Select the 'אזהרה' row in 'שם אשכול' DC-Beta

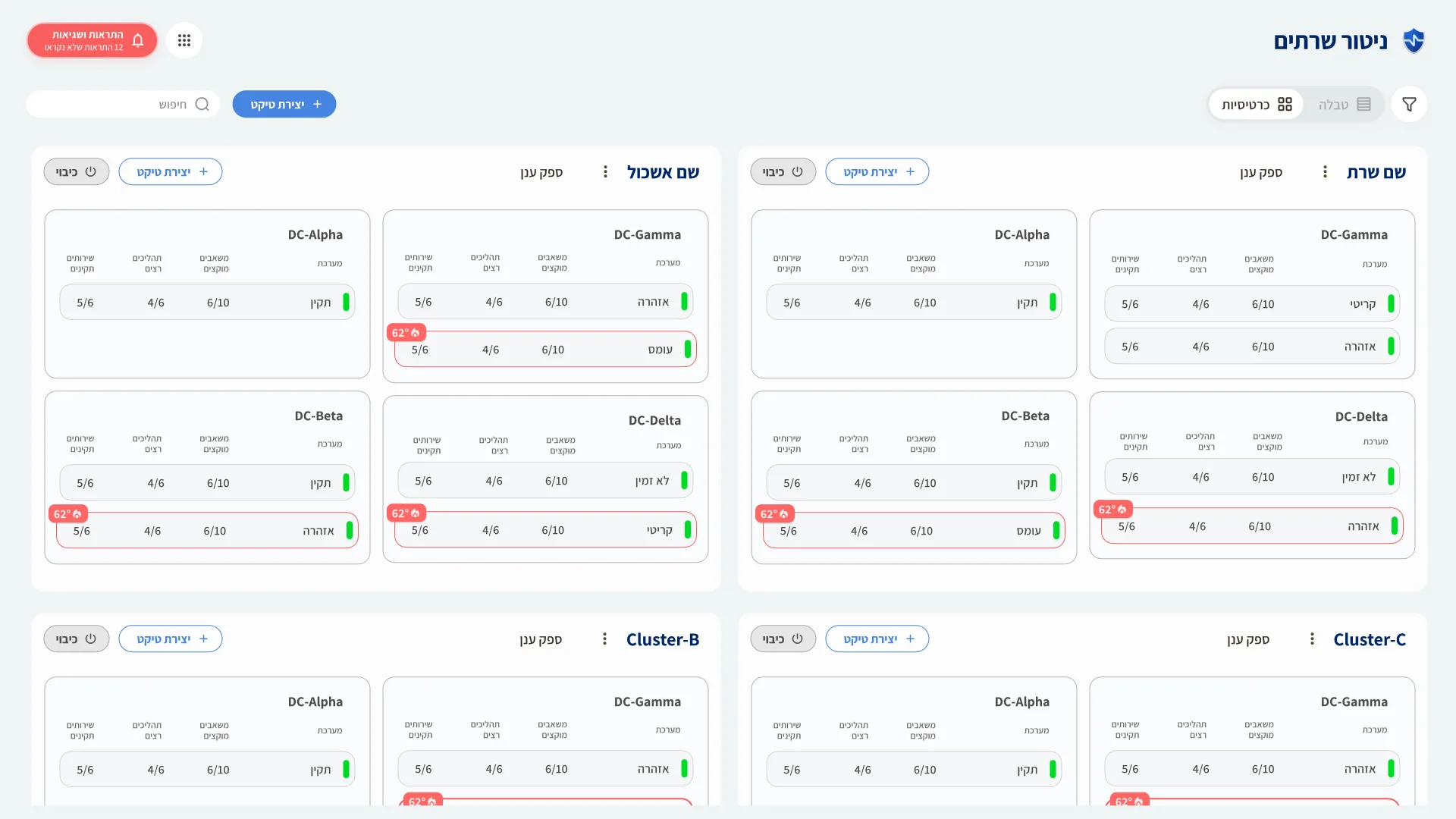(207, 531)
